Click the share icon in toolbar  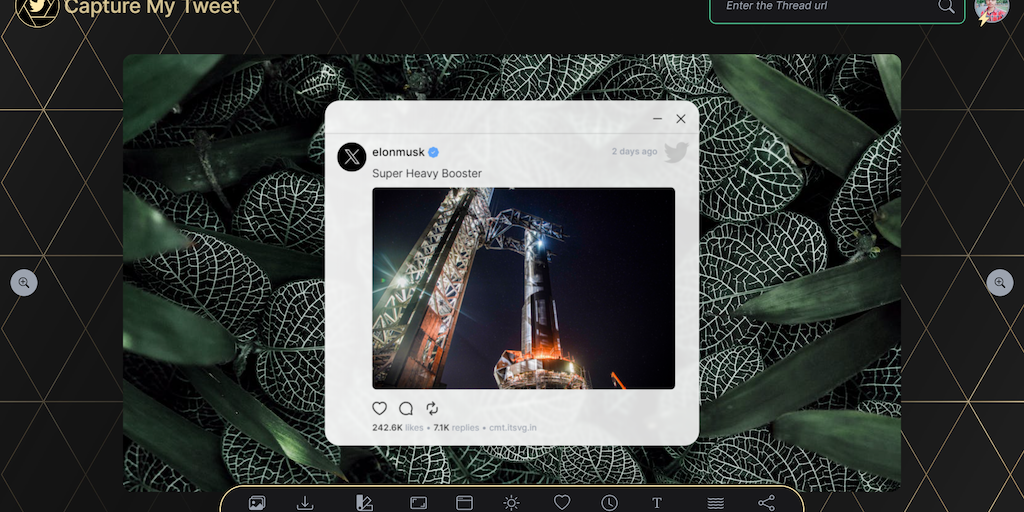767,503
